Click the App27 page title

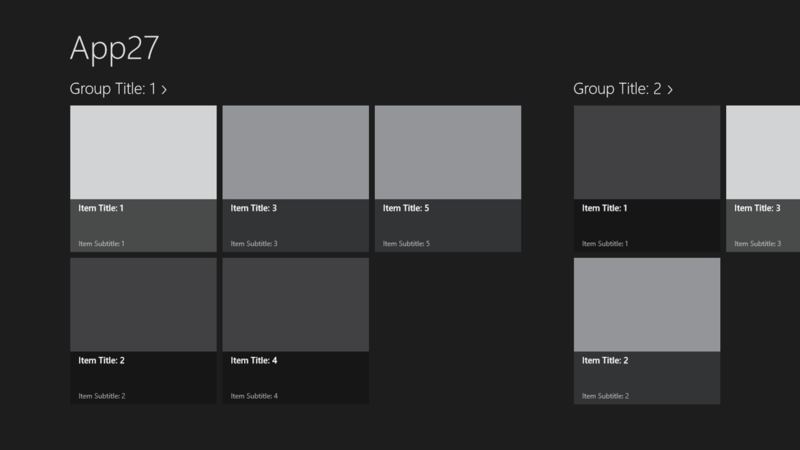115,49
